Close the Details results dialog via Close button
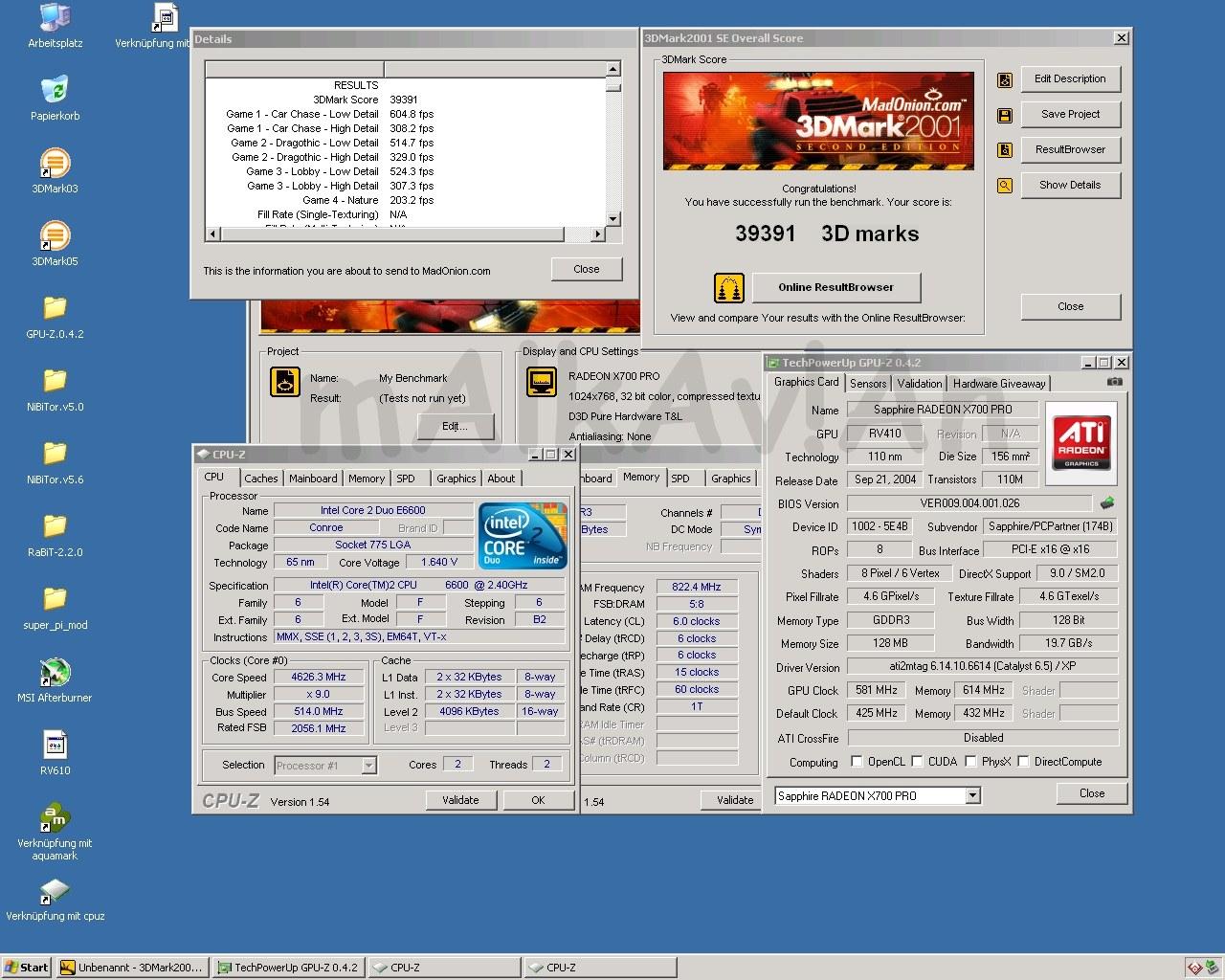1225x980 pixels. tap(587, 269)
